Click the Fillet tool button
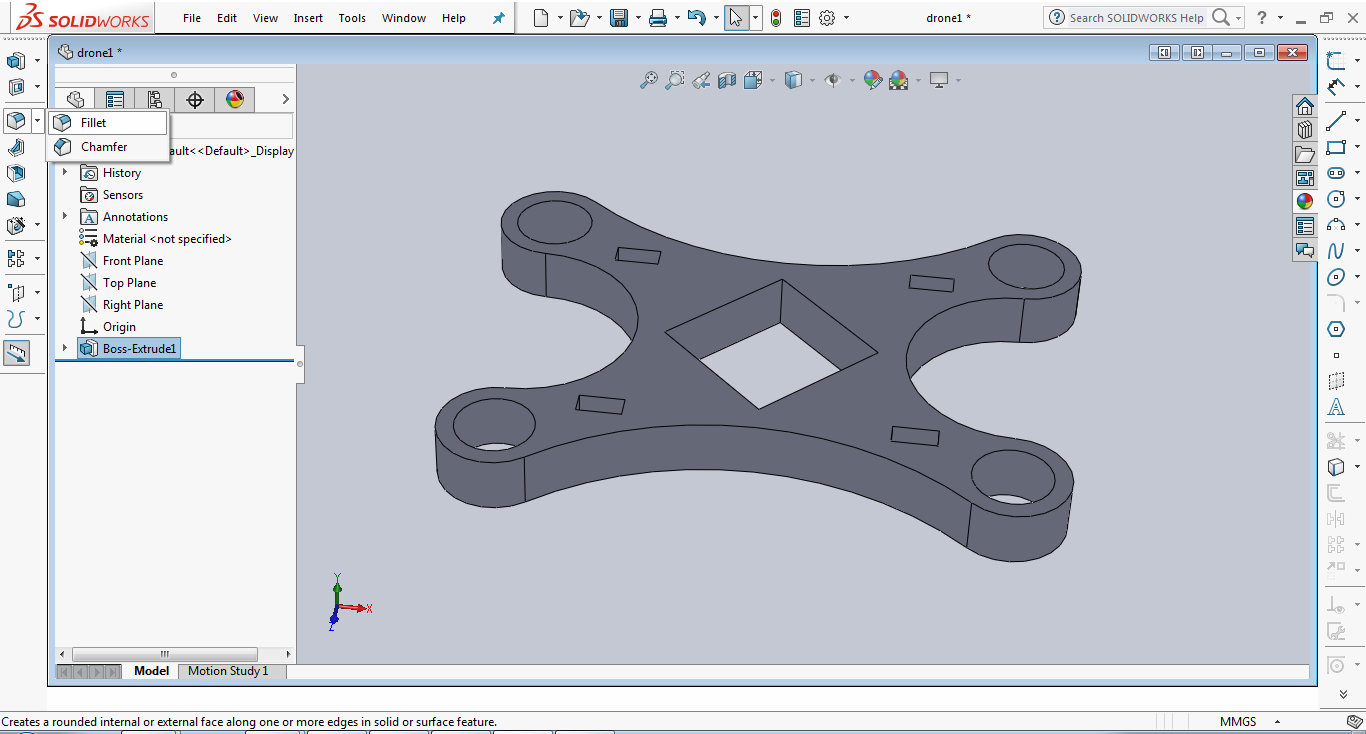Screen dimensions: 1366x734 (16, 121)
